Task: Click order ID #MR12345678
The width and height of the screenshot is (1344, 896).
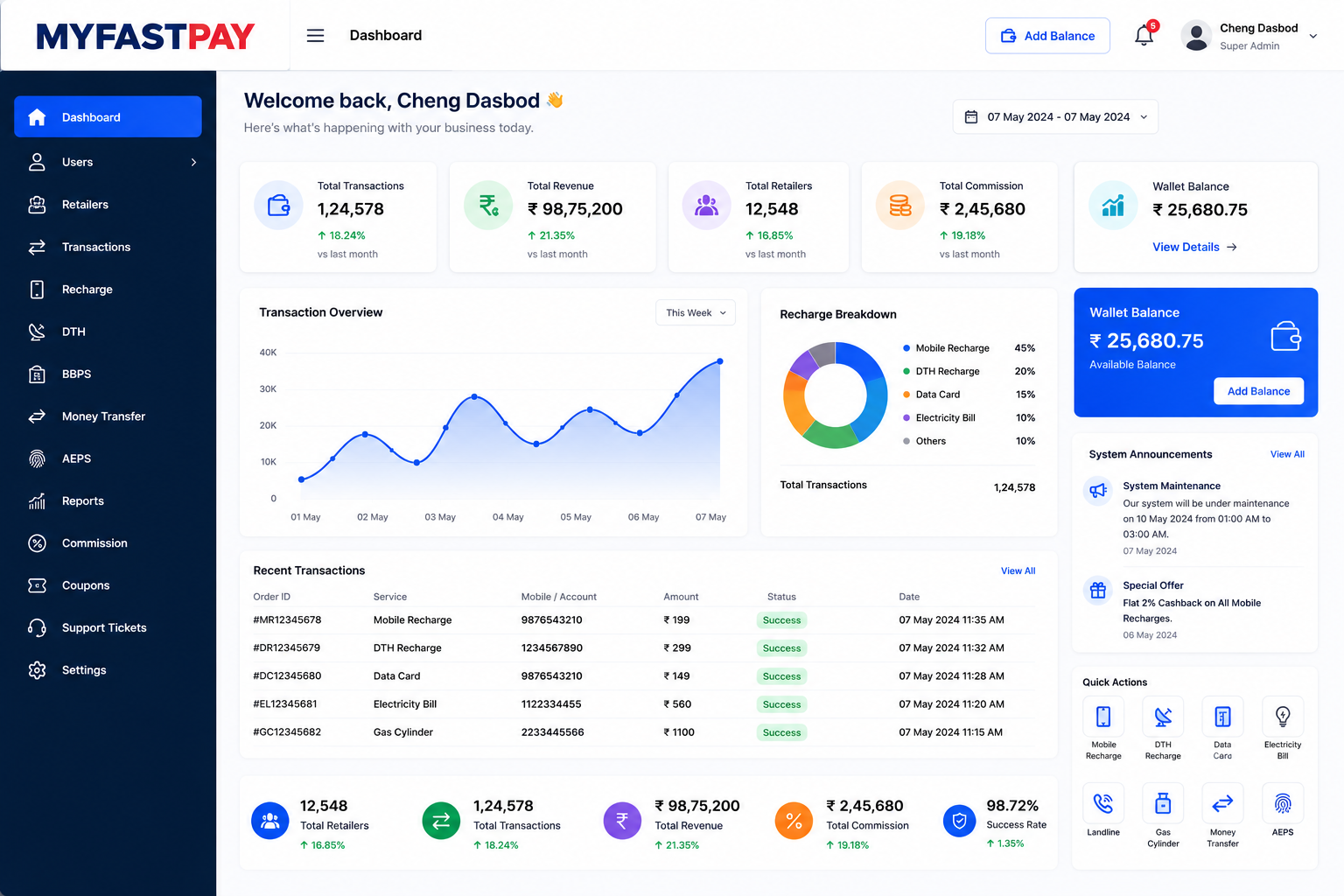Action: (287, 619)
